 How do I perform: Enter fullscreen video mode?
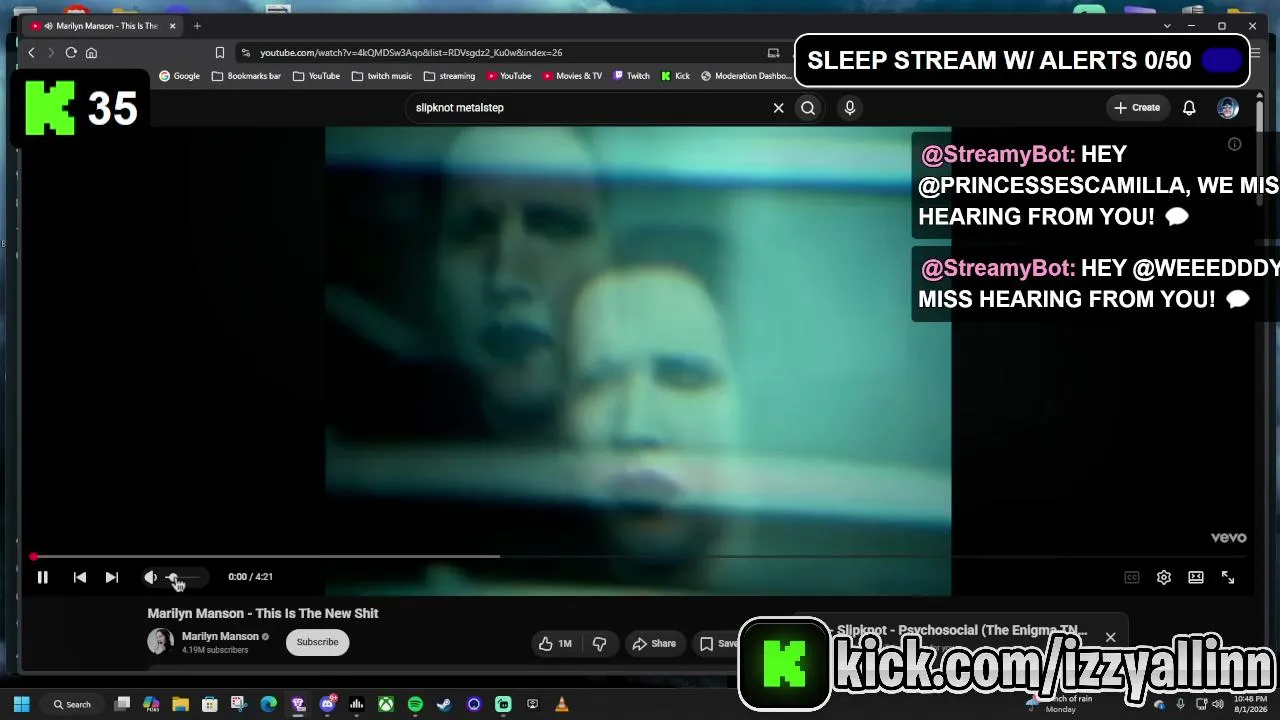[x=1228, y=577]
